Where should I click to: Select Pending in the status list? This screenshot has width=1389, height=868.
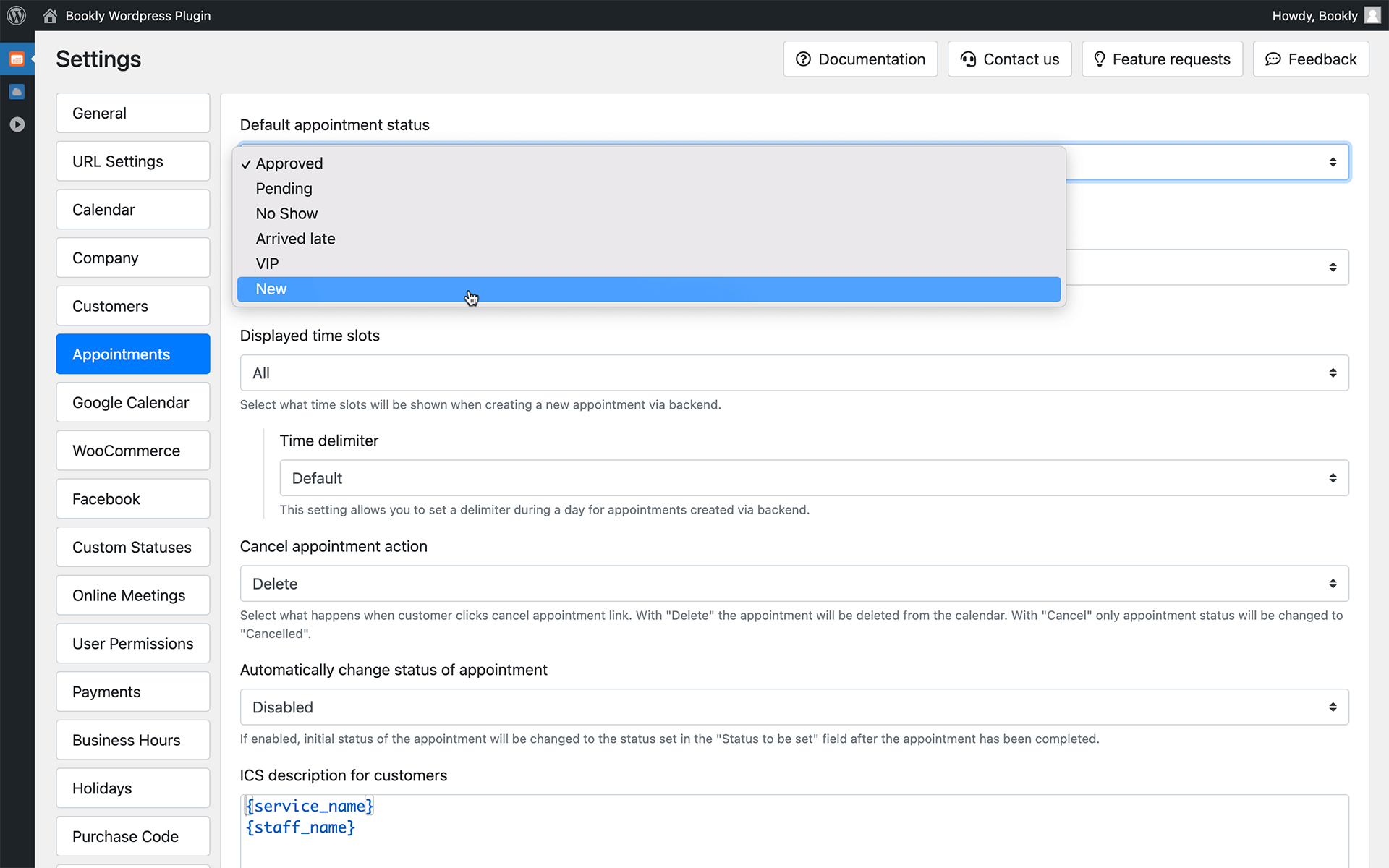pos(284,189)
